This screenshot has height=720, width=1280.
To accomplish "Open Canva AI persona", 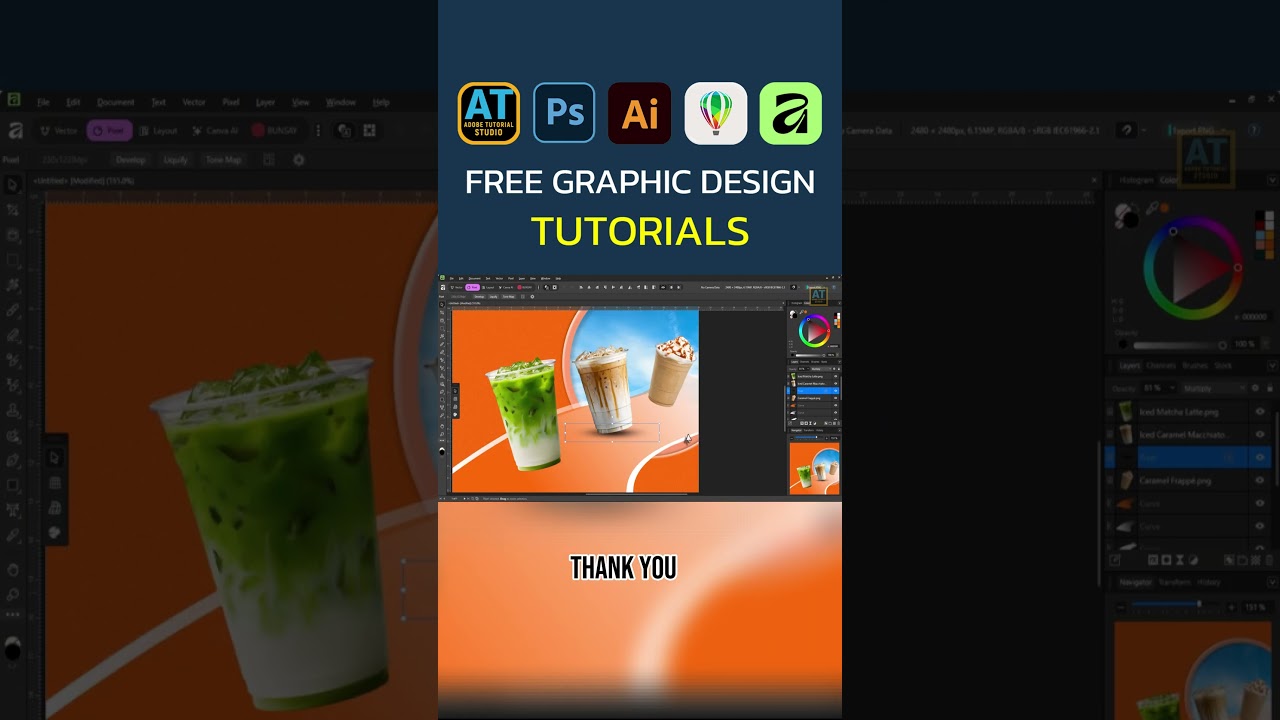I will 214,130.
